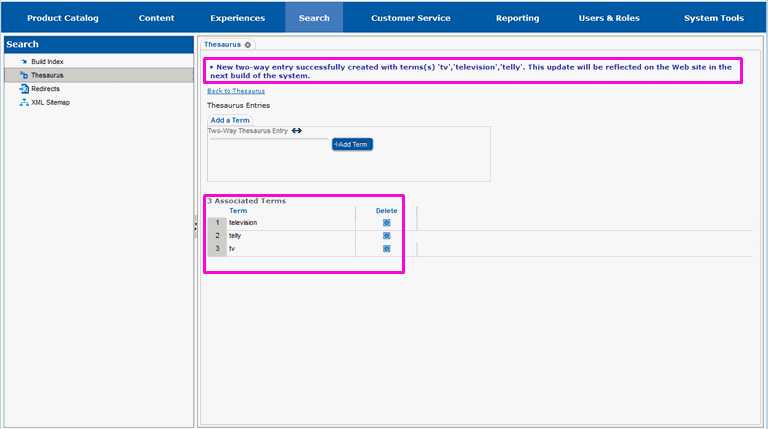Screen dimensions: 768x429
Task: Click the 3 Associated Terms heading
Action: 246,201
